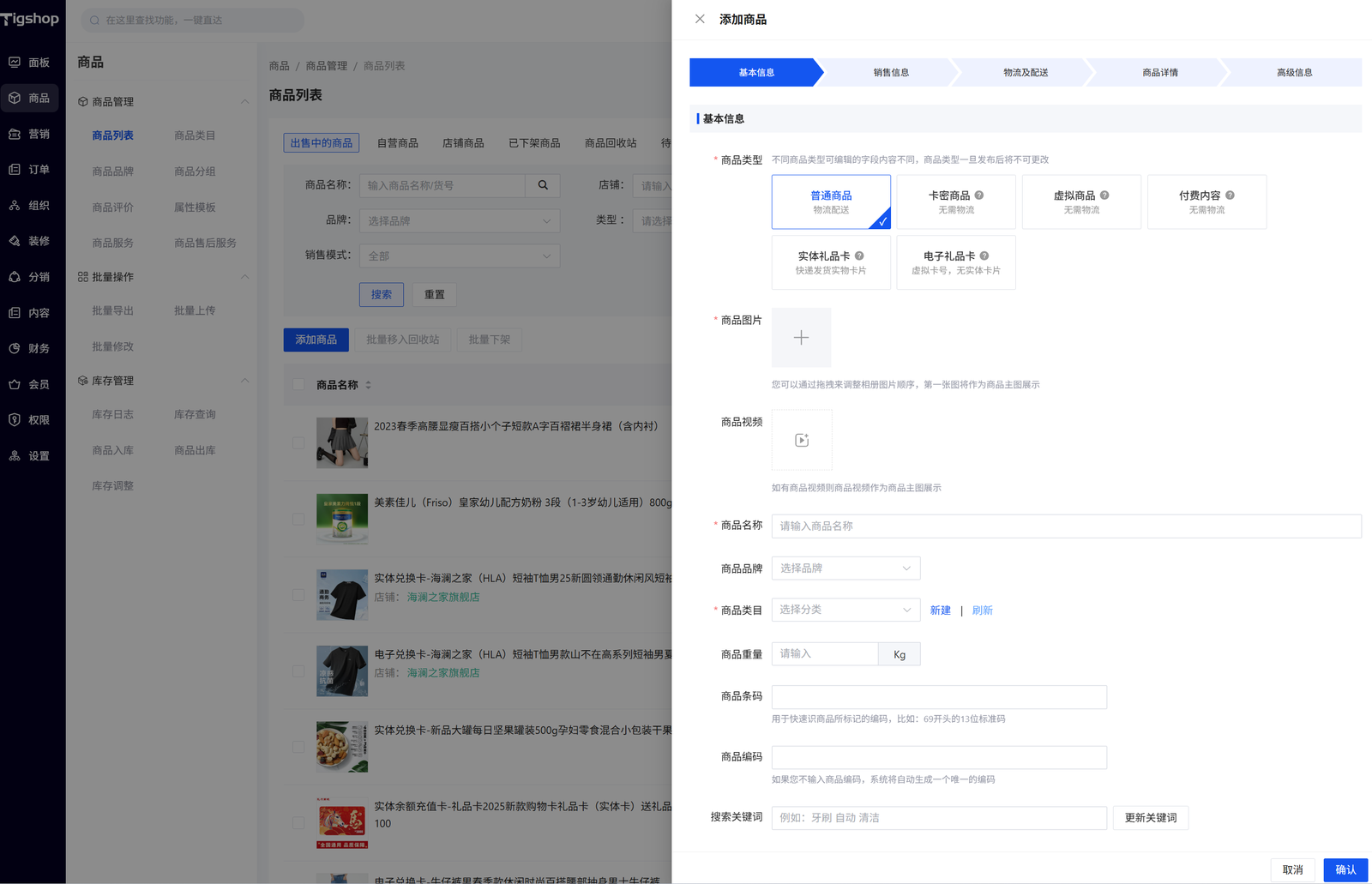Click the 新建 category link
The height and width of the screenshot is (884, 1372).
940,610
